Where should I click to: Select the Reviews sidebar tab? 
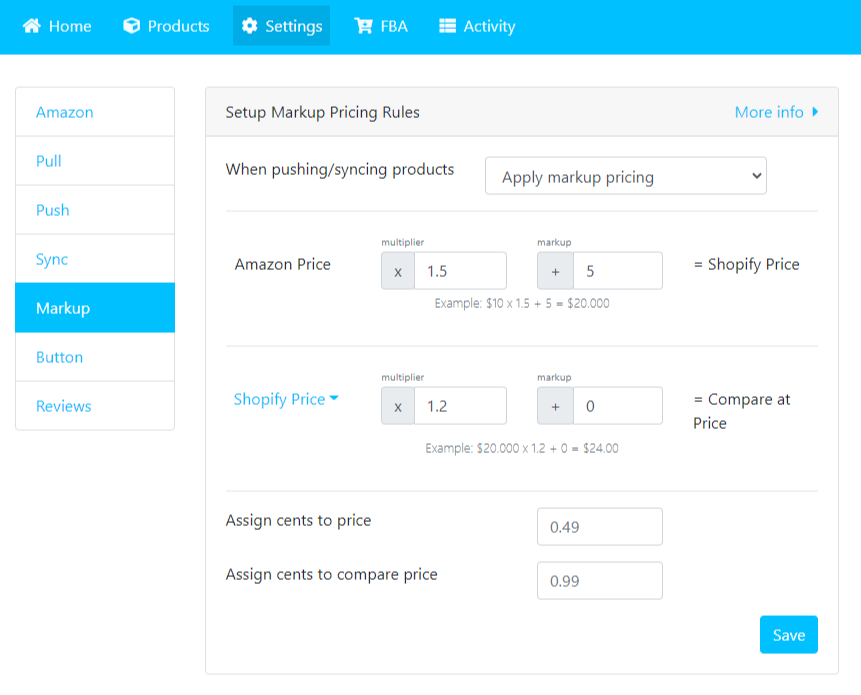click(95, 406)
